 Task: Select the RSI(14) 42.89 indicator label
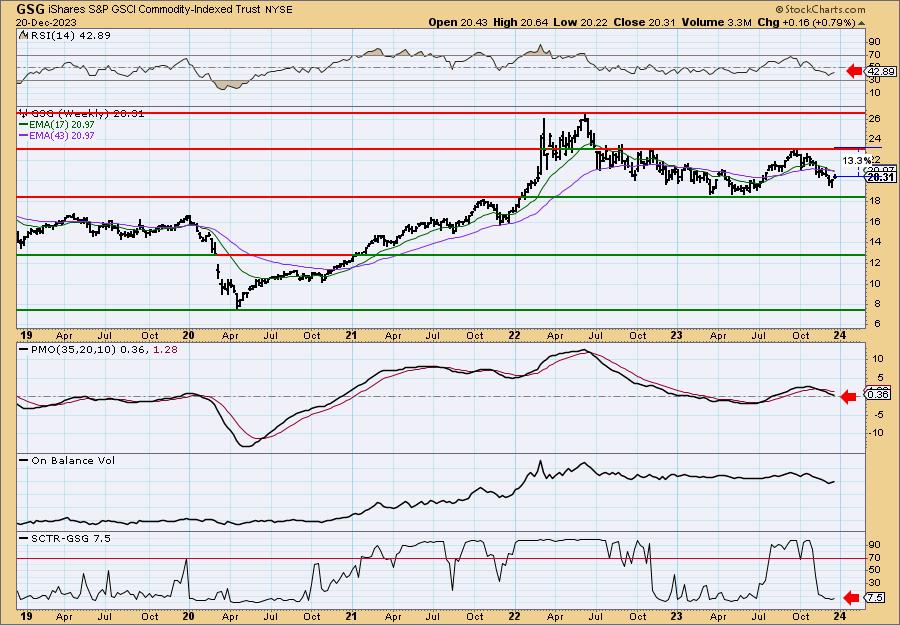[x=65, y=36]
